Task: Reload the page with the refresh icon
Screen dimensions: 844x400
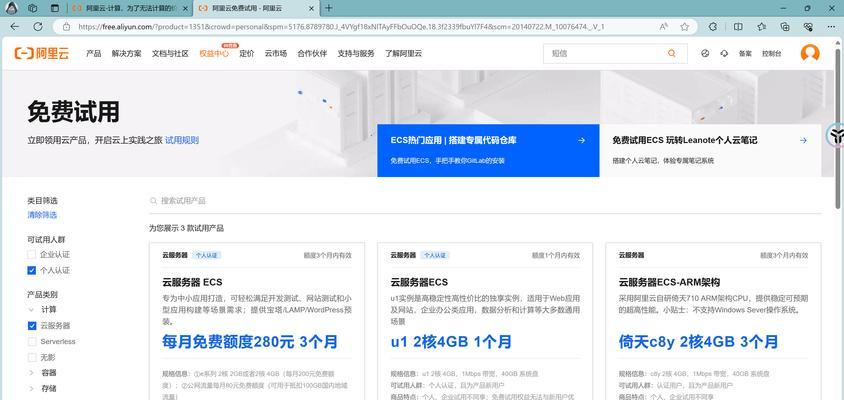Action: [x=38, y=26]
